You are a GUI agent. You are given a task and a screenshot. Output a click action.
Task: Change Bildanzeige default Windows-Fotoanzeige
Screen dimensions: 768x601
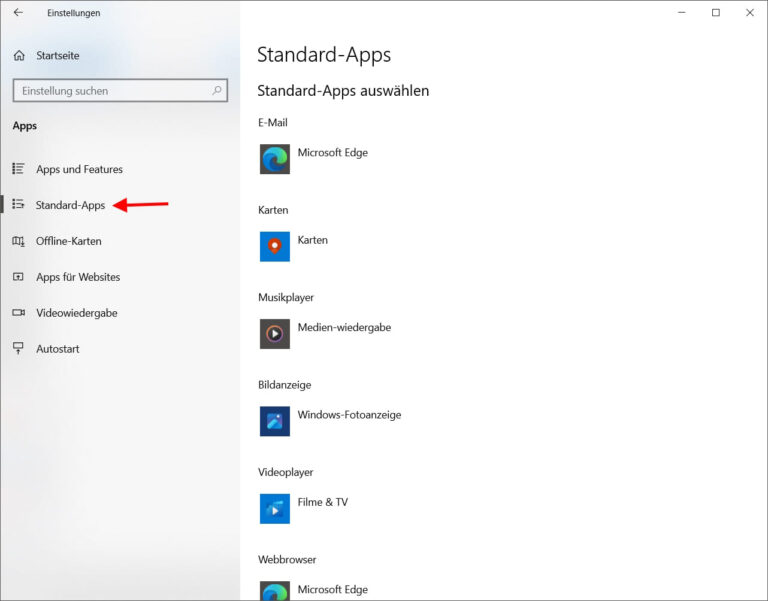pyautogui.click(x=331, y=421)
